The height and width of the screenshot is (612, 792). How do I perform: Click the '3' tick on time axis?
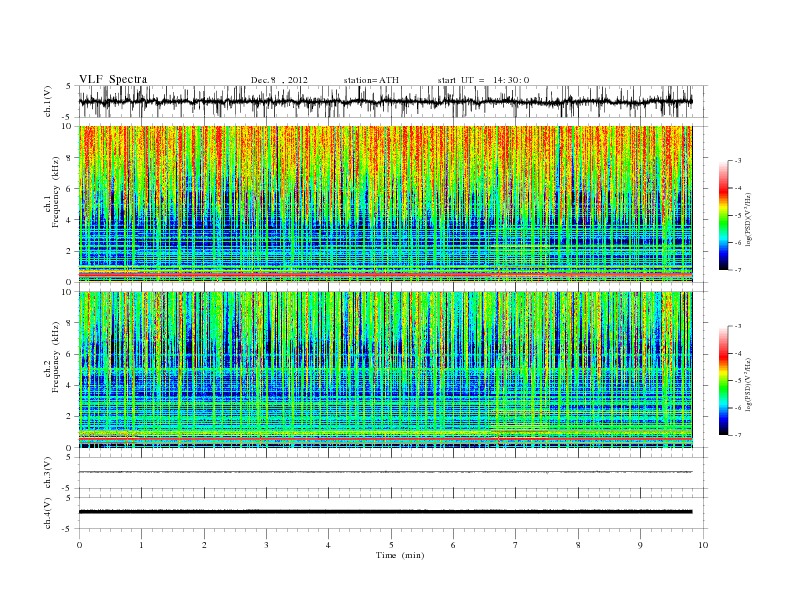[266, 545]
